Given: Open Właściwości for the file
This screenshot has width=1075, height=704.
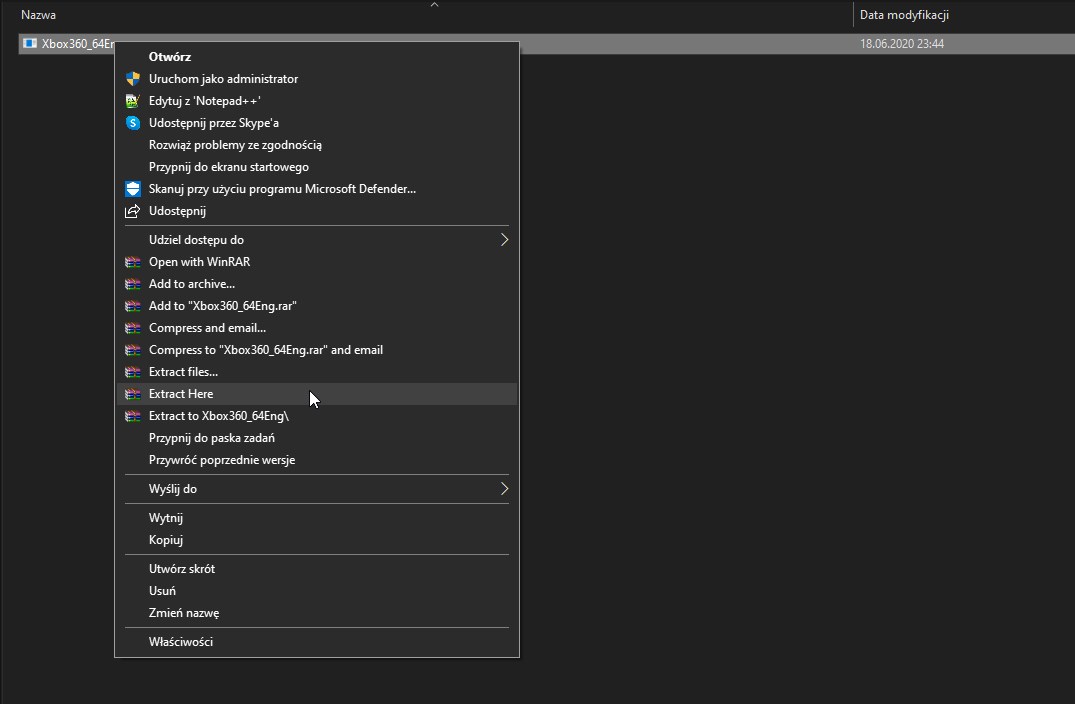Looking at the screenshot, I should coord(317,642).
